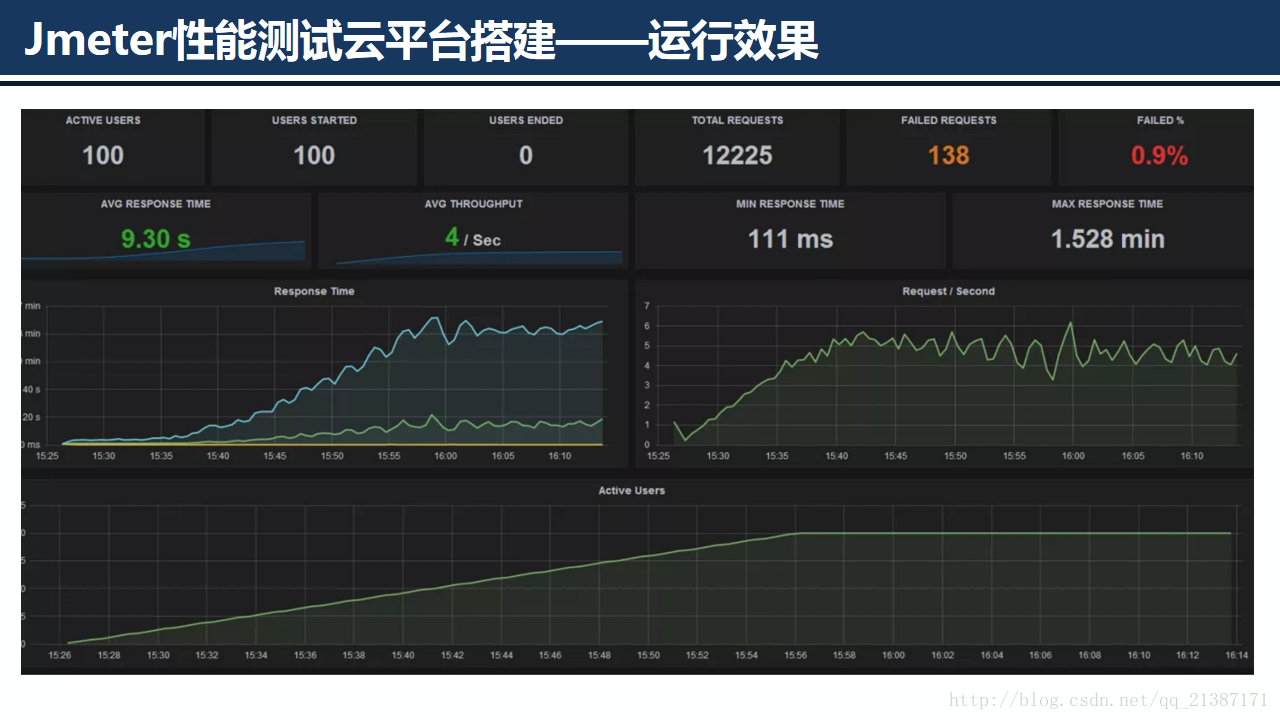Click the 15:58 time axis label

[x=844, y=656]
